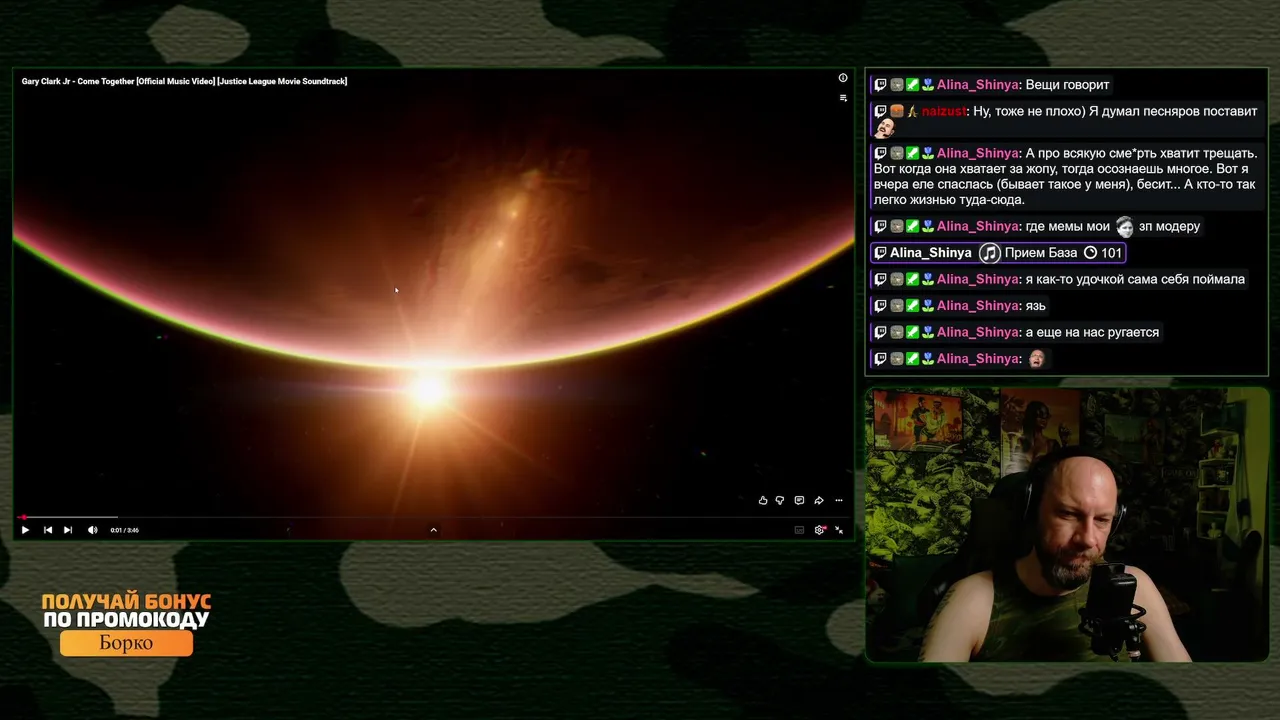Skip to the next video

(68, 530)
